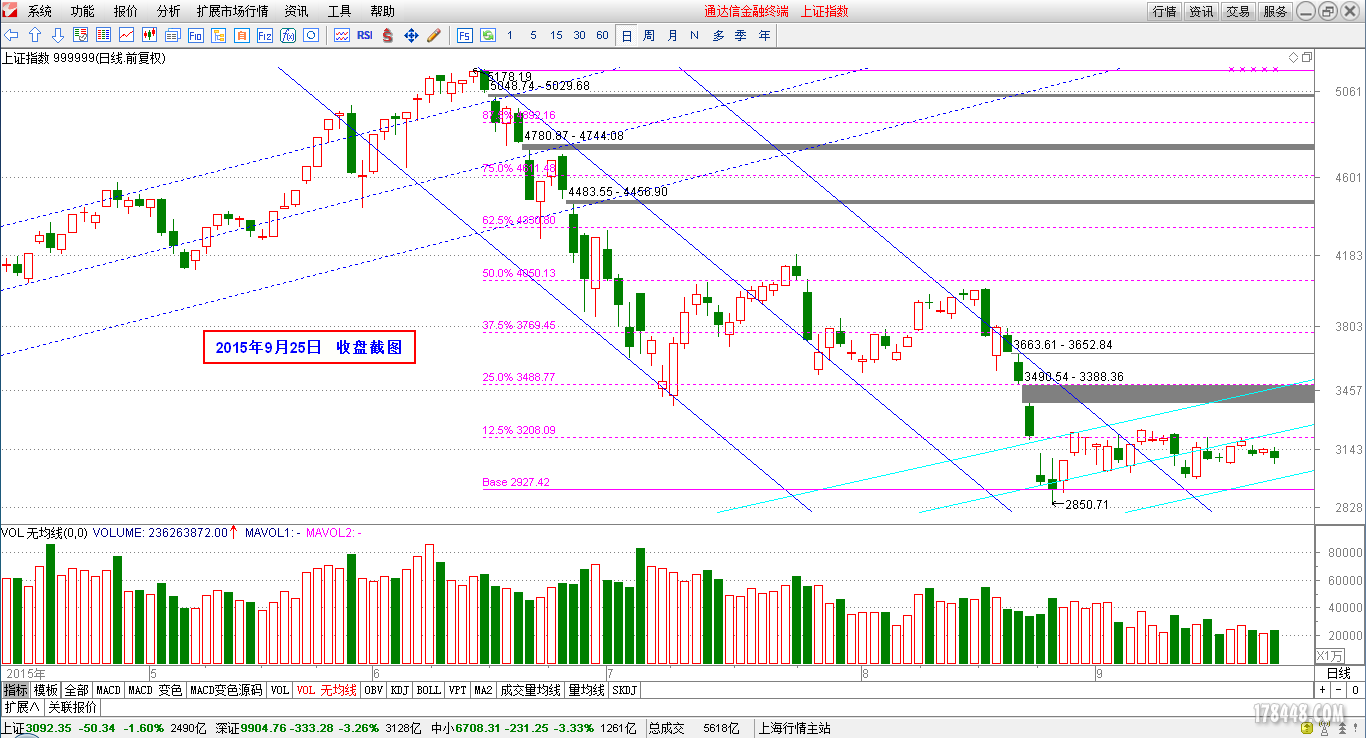Click the 行情 button

(x=1164, y=11)
